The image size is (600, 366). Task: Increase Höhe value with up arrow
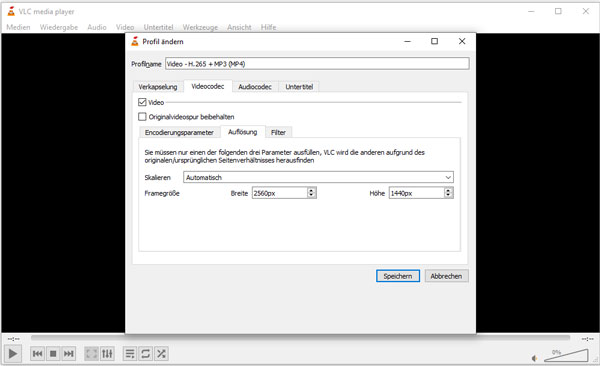point(448,190)
